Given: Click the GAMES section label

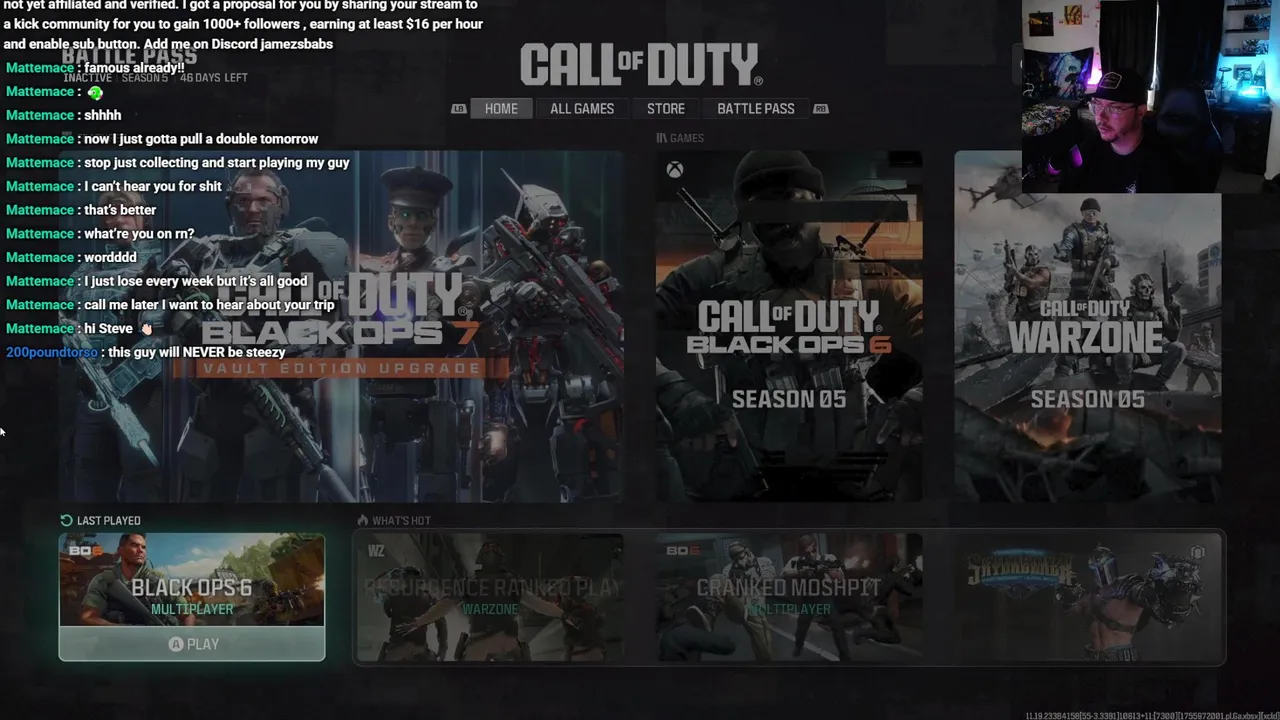Looking at the screenshot, I should tap(687, 138).
